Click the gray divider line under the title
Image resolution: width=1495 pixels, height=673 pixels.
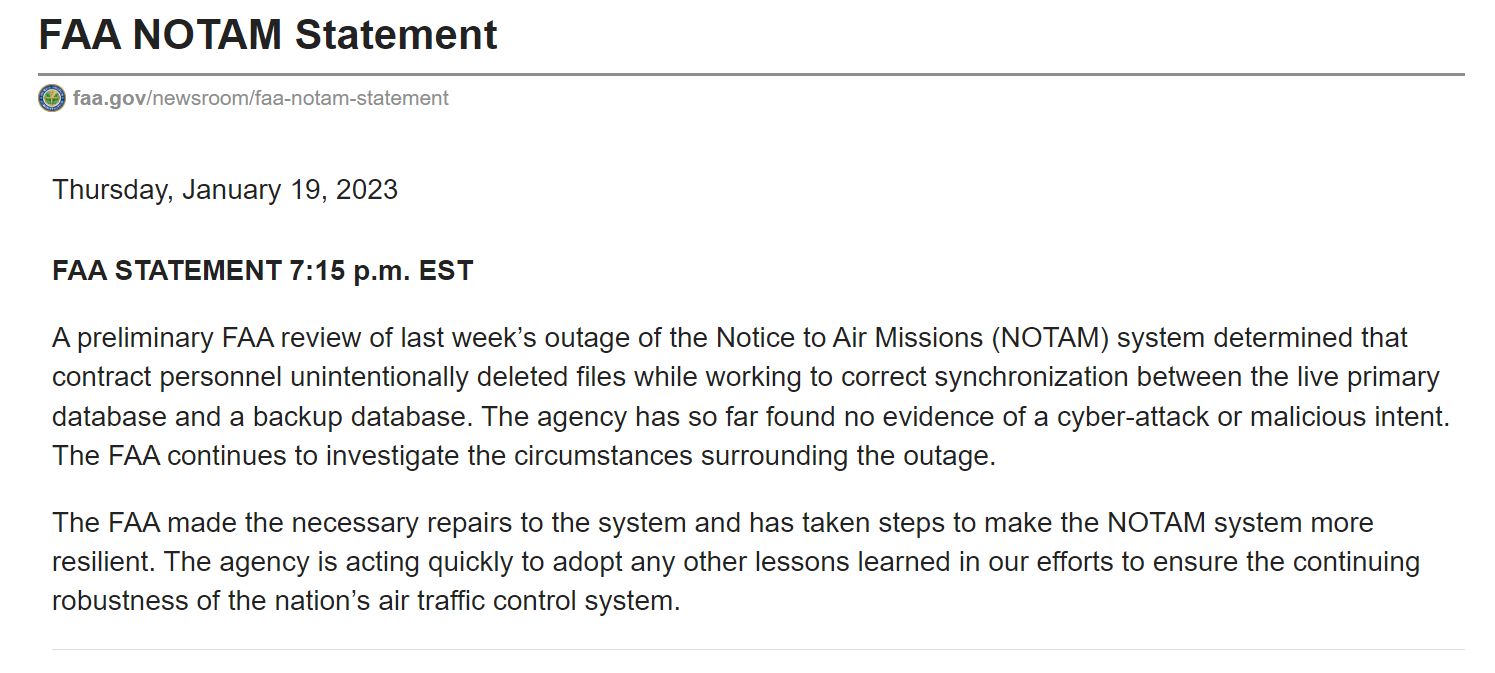pos(751,74)
